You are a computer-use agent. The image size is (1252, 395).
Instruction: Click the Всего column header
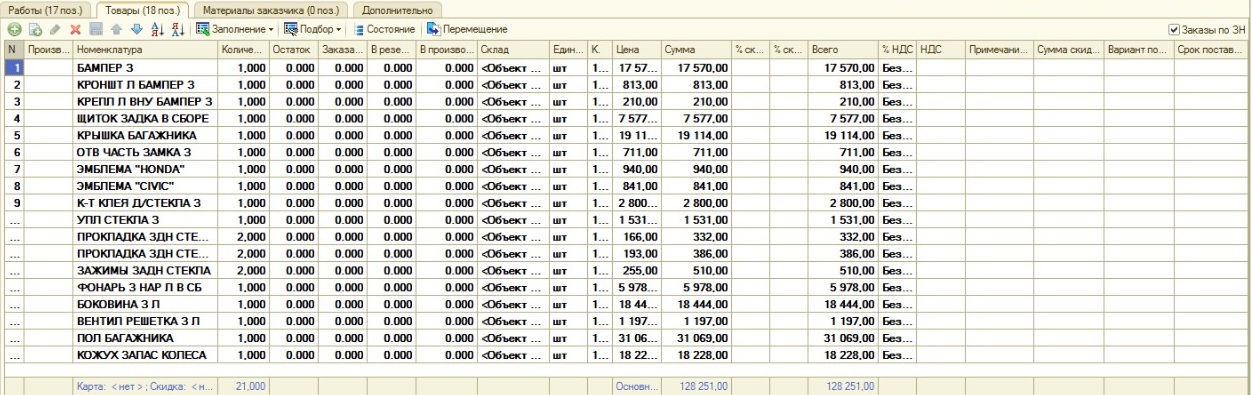[x=845, y=49]
